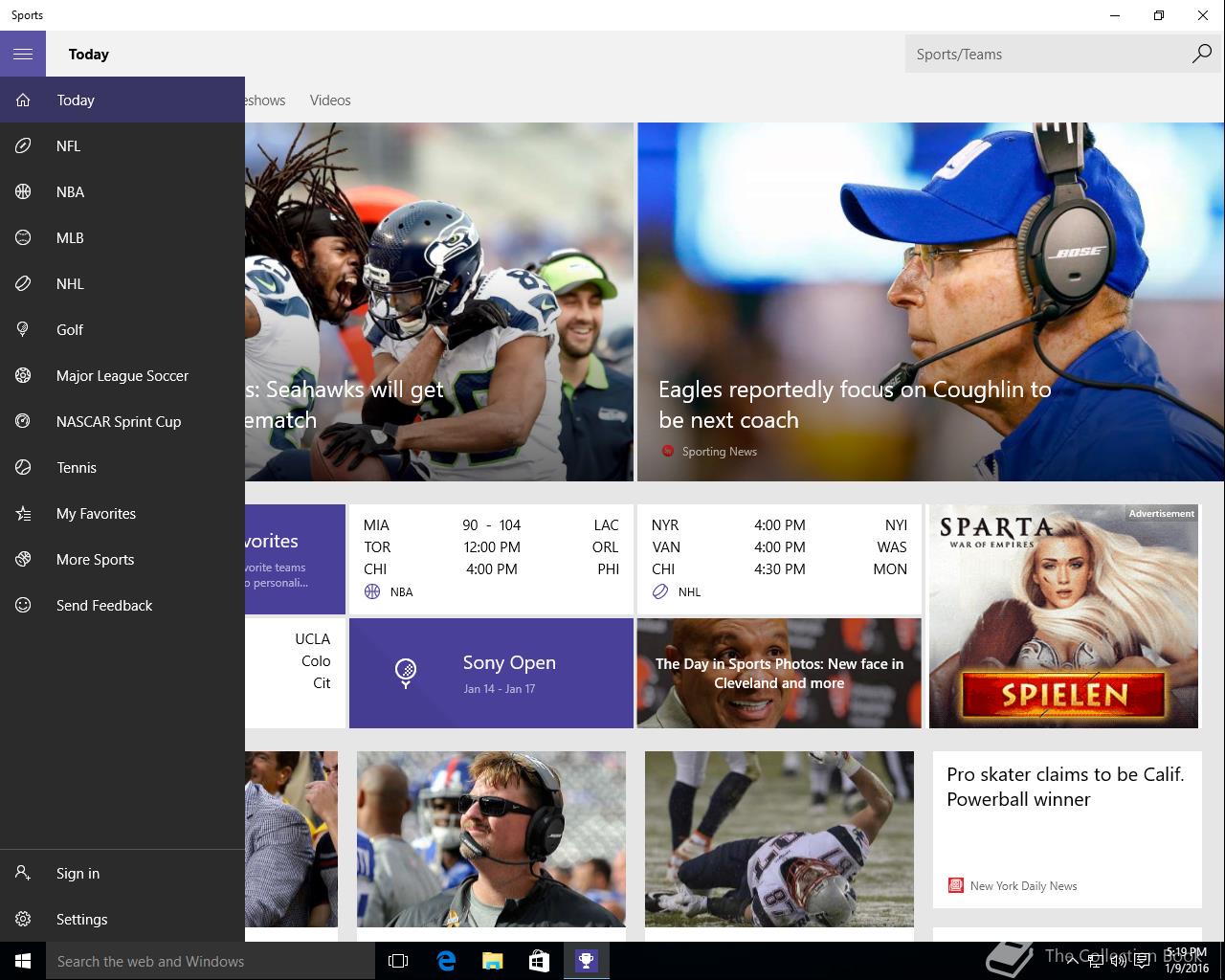Open More Sports menu entry
The height and width of the screenshot is (980, 1225).
(122, 559)
